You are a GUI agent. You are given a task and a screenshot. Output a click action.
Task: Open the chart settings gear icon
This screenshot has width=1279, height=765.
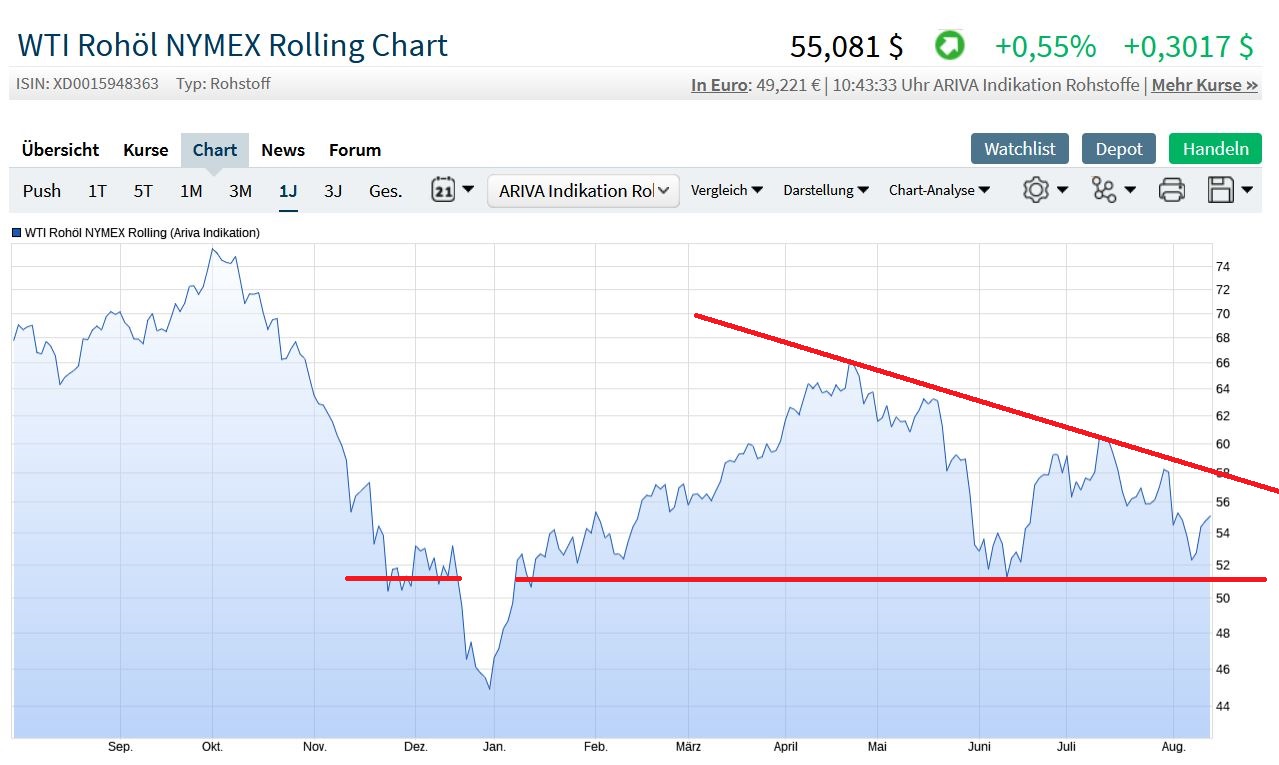click(1037, 190)
